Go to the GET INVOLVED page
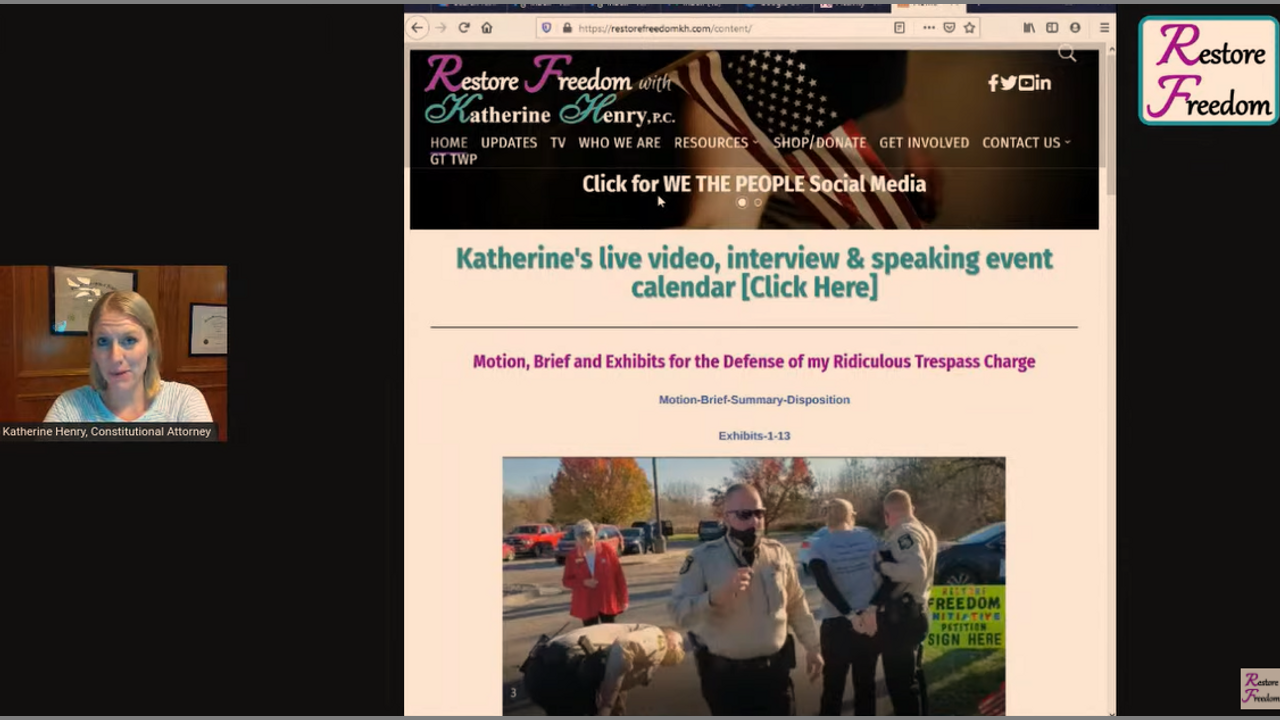The width and height of the screenshot is (1280, 720). [924, 143]
